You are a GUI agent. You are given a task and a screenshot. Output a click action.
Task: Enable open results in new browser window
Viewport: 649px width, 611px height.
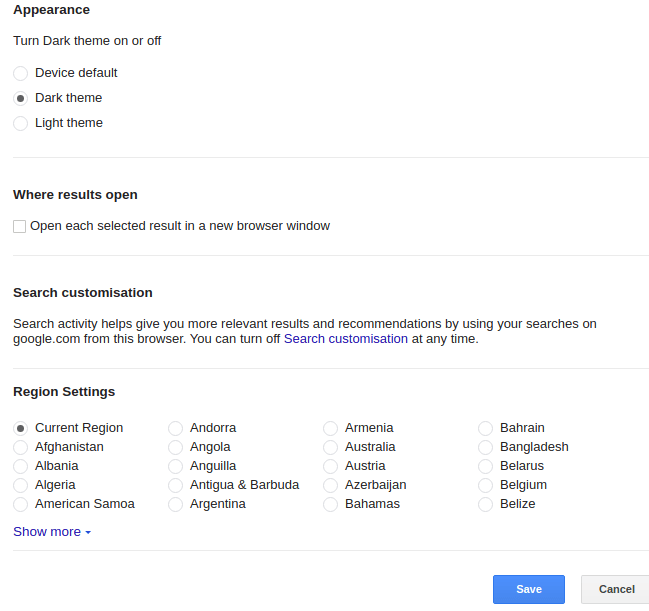[x=19, y=227]
